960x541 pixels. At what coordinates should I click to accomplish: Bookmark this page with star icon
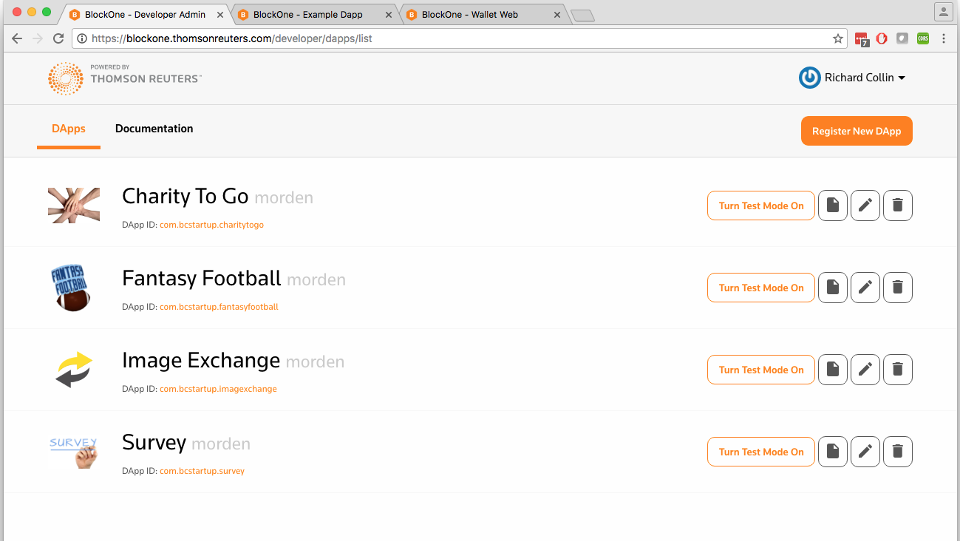[838, 39]
